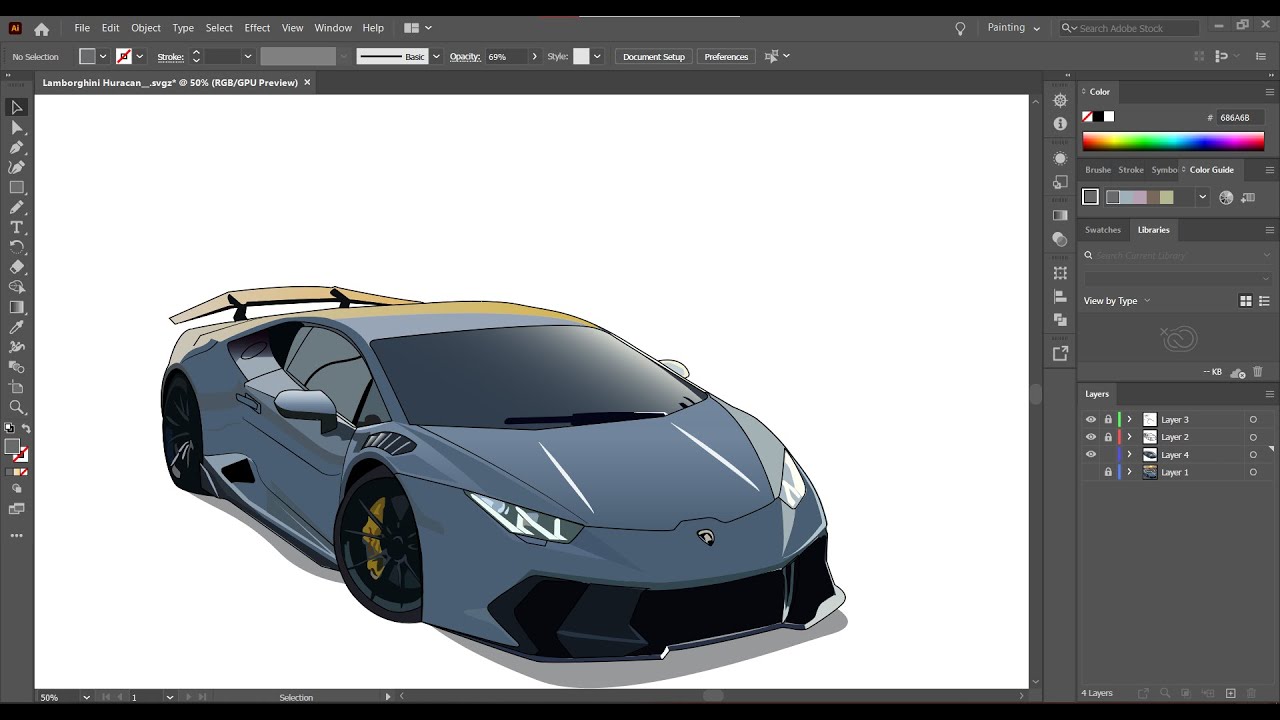
Task: Click the Color spectrum bar
Action: tap(1173, 142)
